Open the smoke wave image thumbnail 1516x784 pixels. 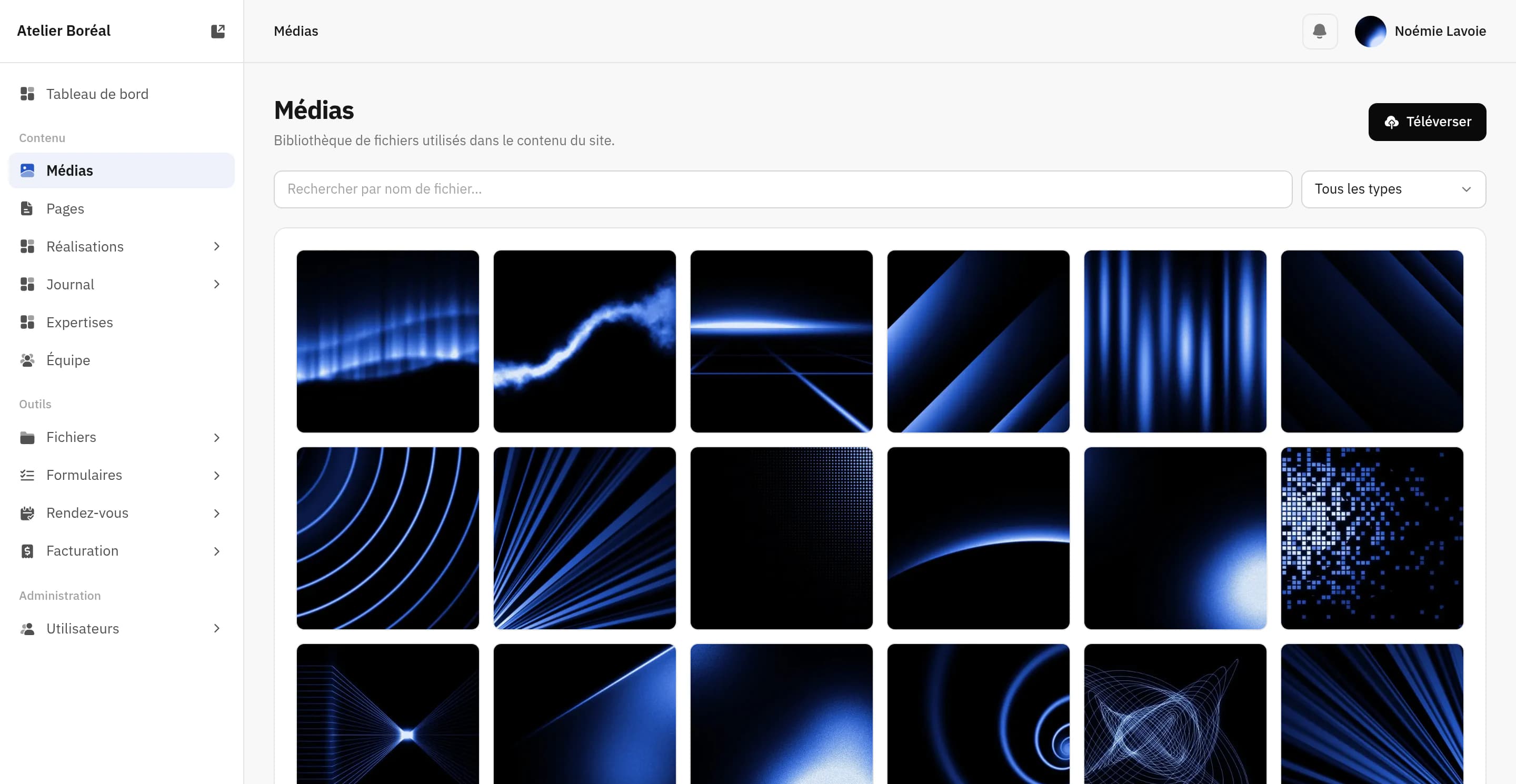point(584,341)
